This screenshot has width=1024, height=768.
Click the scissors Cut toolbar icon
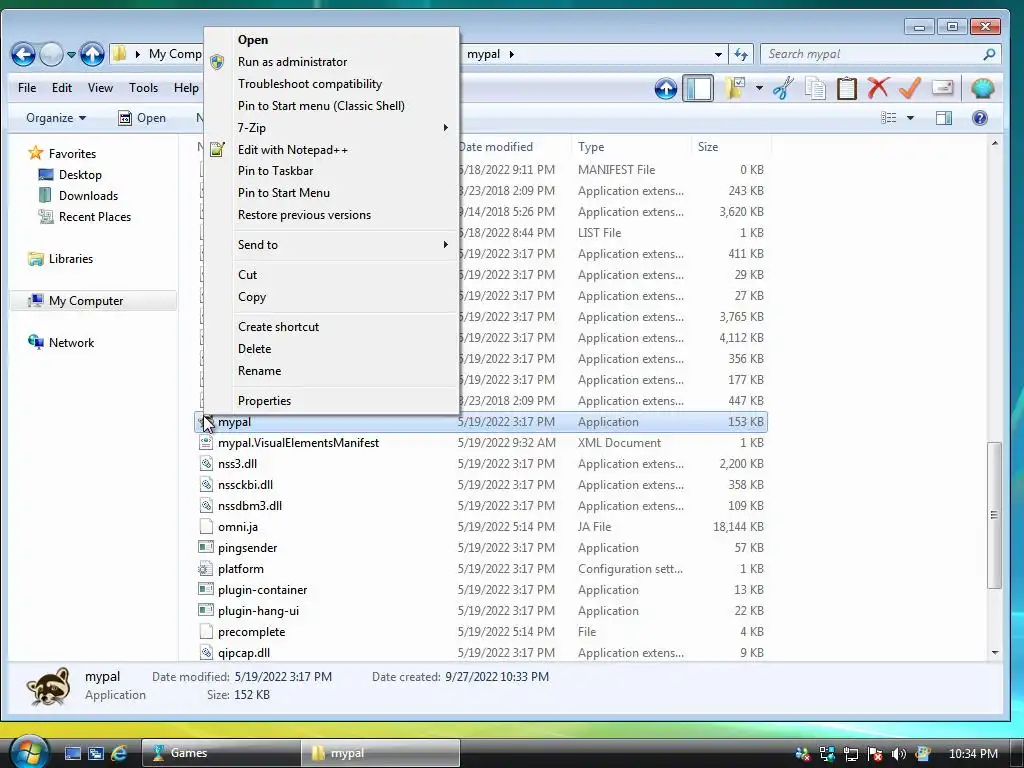[783, 88]
